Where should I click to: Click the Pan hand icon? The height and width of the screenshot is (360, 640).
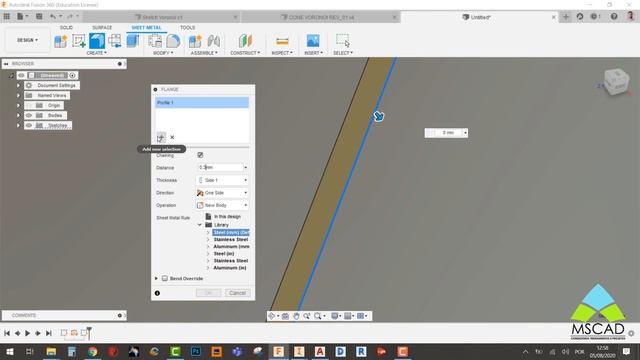coord(296,316)
